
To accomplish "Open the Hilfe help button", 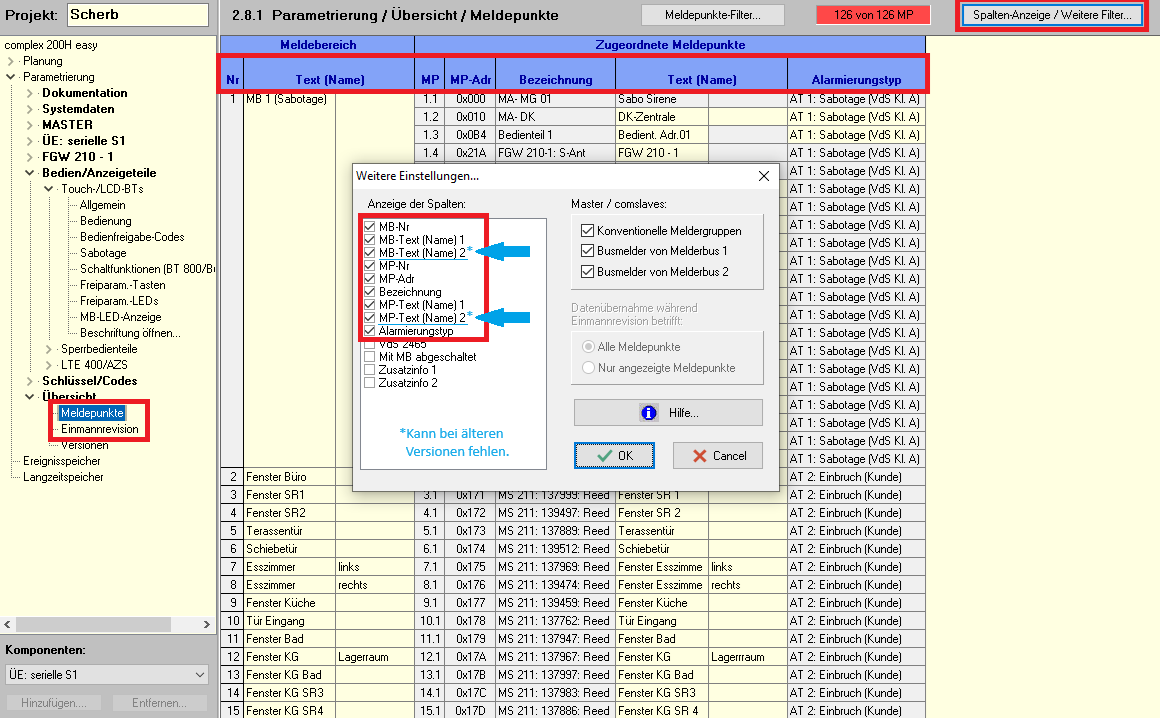I will [x=668, y=413].
